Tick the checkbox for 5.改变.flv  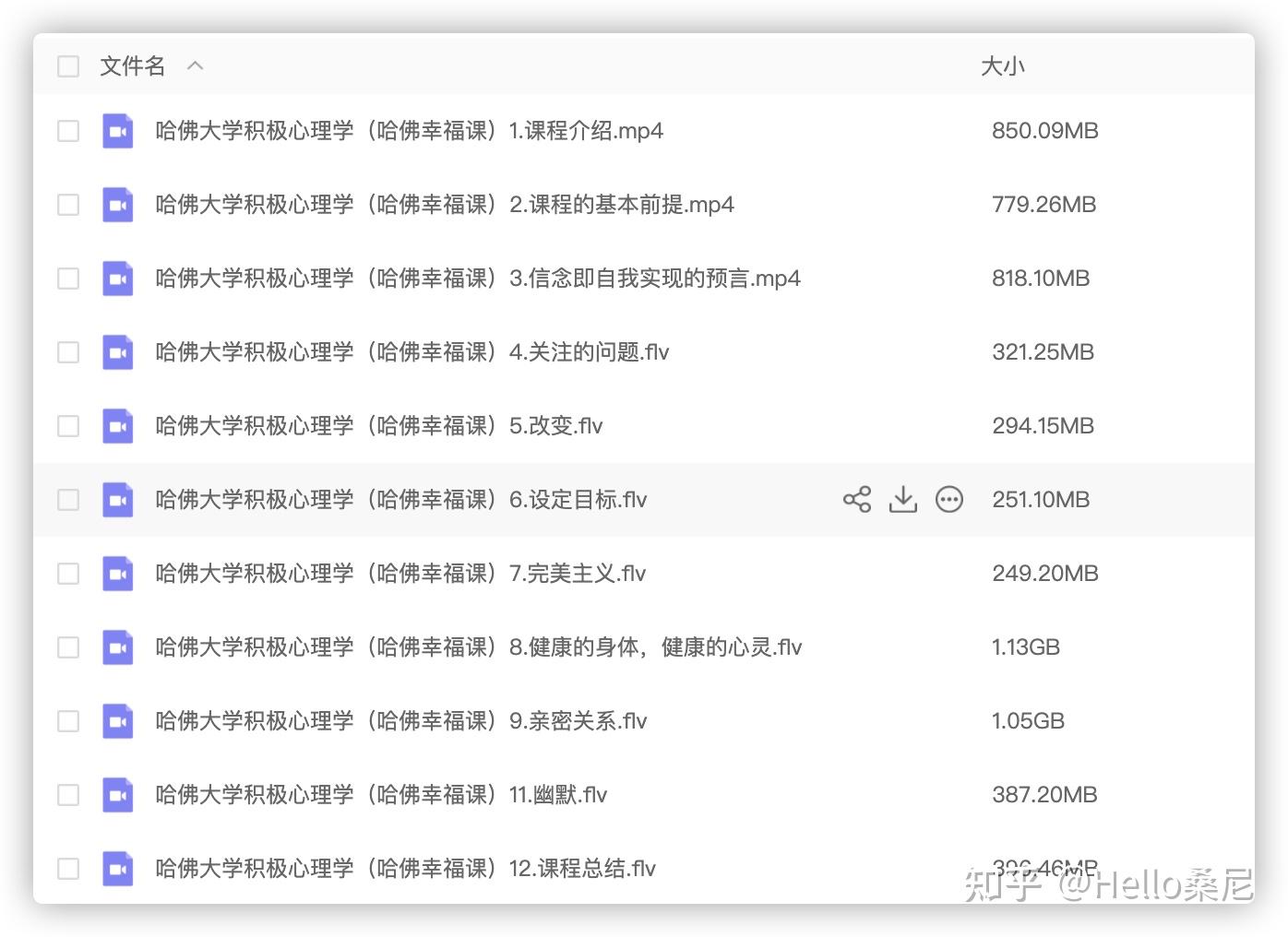(x=68, y=426)
